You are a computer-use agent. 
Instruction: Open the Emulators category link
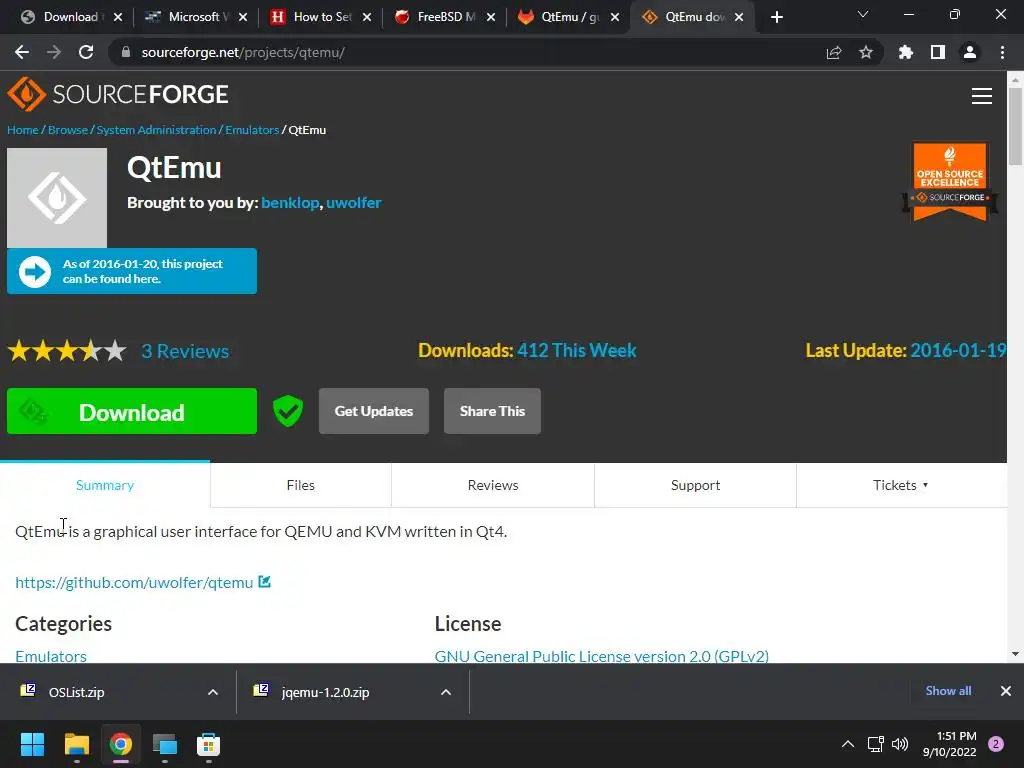pos(51,656)
